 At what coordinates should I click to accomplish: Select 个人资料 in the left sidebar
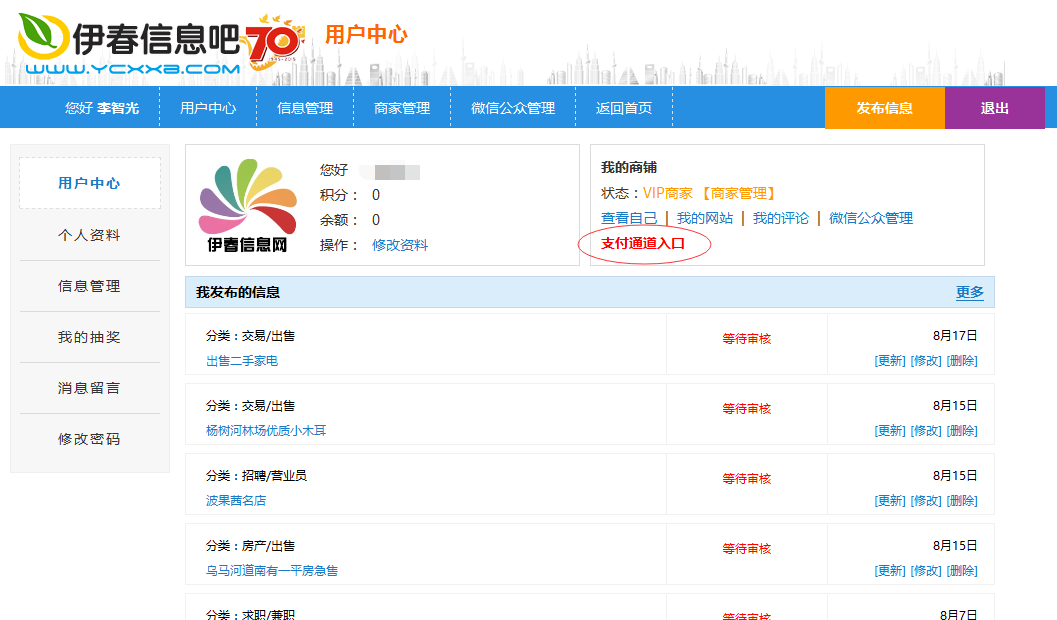89,235
